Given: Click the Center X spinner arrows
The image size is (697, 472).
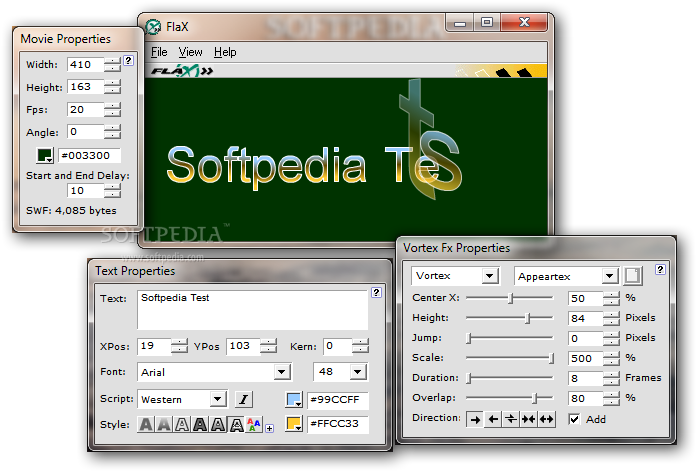Looking at the screenshot, I should click(612, 298).
